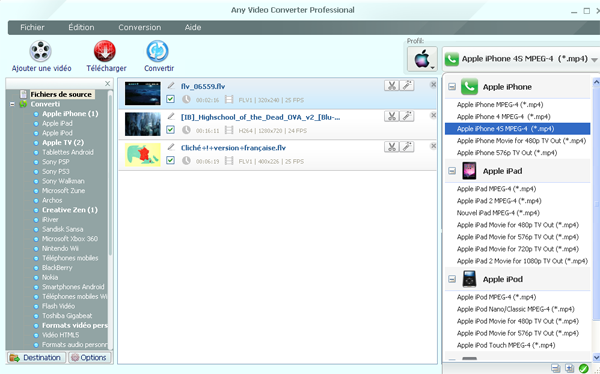Click scissors clip icon for flv_06559.flv
Image resolution: width=600 pixels, height=374 pixels.
coord(391,86)
